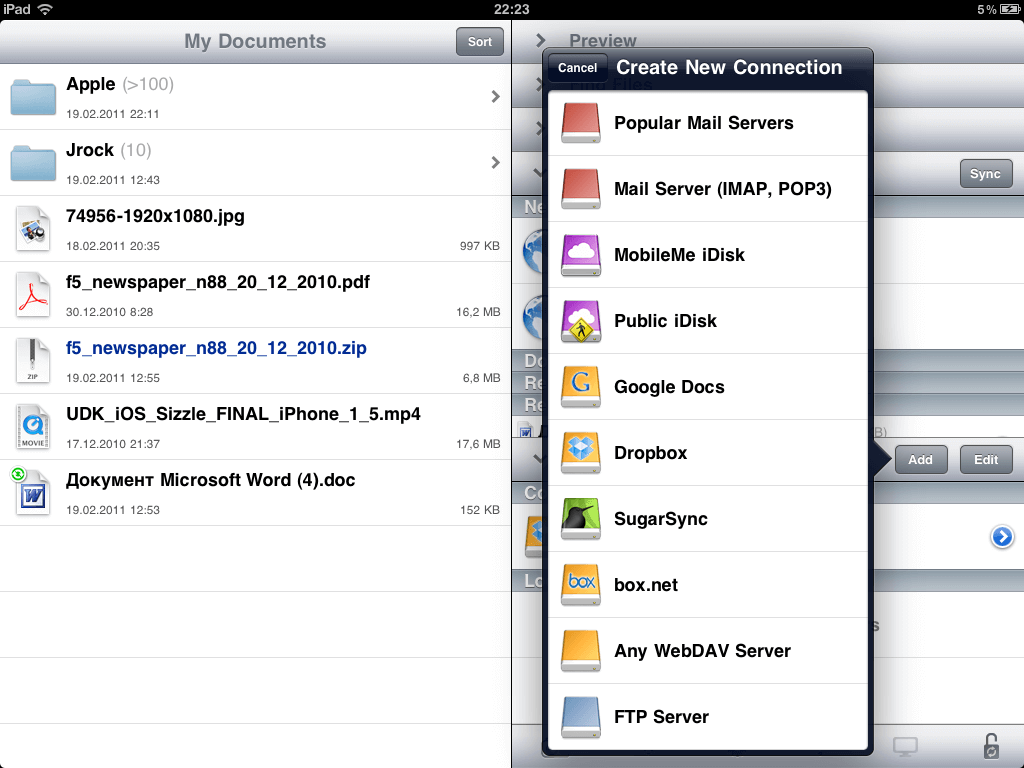Click the FTP Server blue drive icon
Image resolution: width=1024 pixels, height=768 pixels.
(581, 716)
